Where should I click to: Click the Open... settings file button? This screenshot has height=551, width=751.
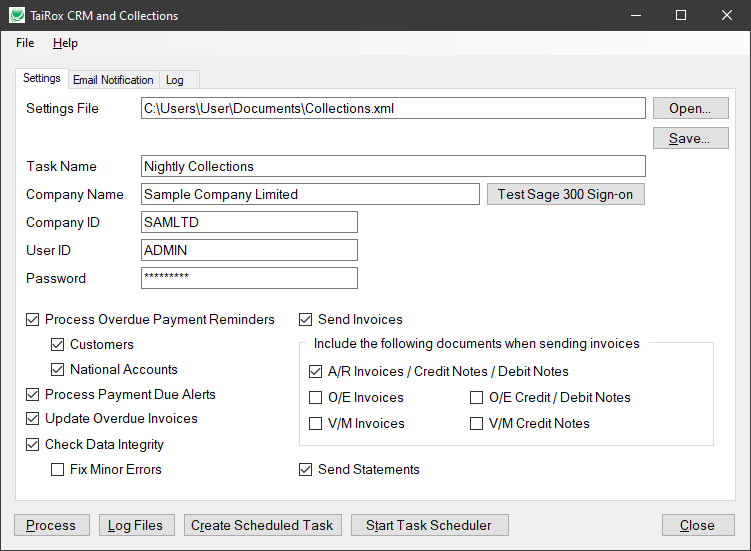(689, 108)
